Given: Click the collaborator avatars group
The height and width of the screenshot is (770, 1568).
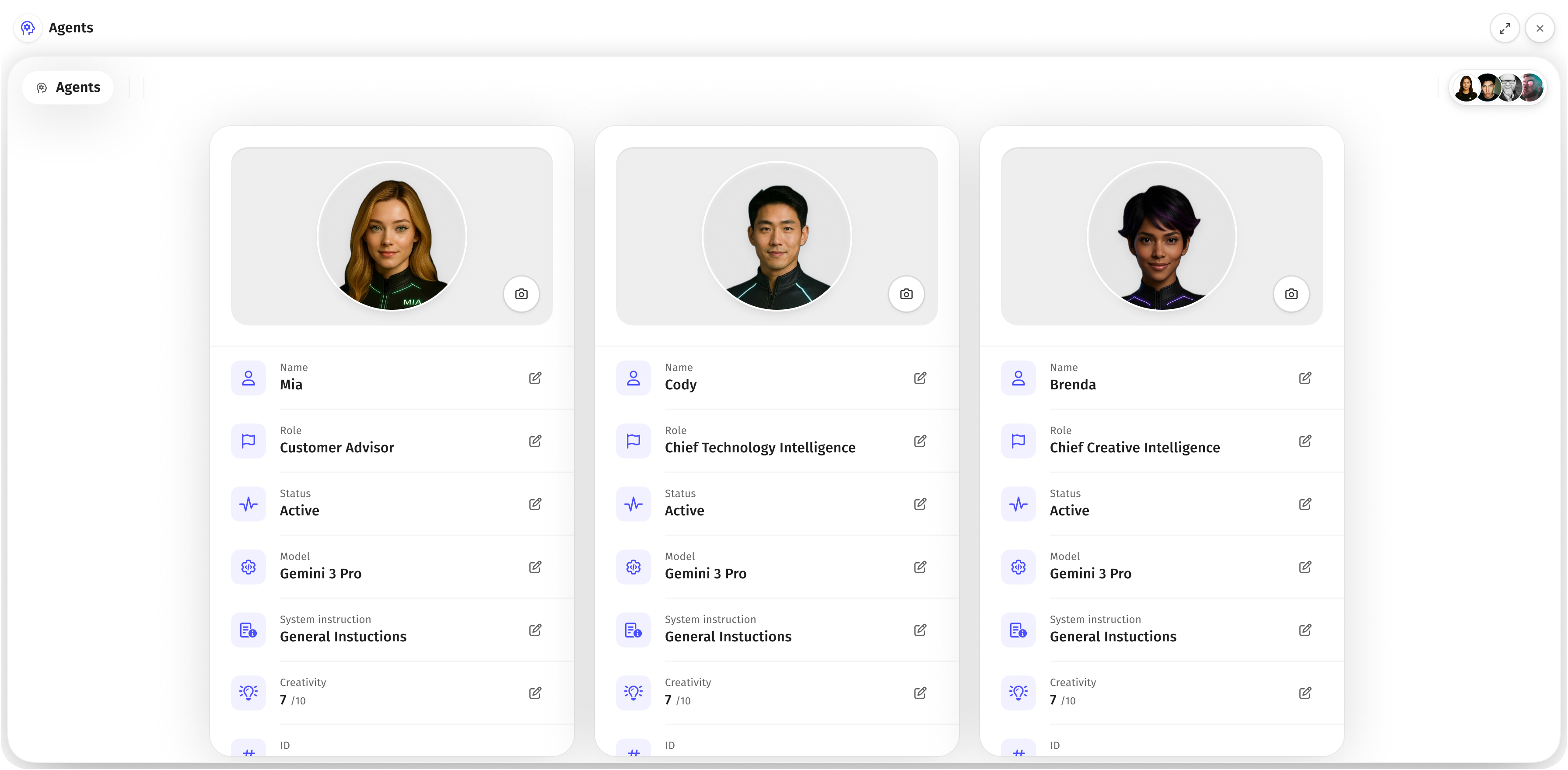Looking at the screenshot, I should [x=1498, y=87].
